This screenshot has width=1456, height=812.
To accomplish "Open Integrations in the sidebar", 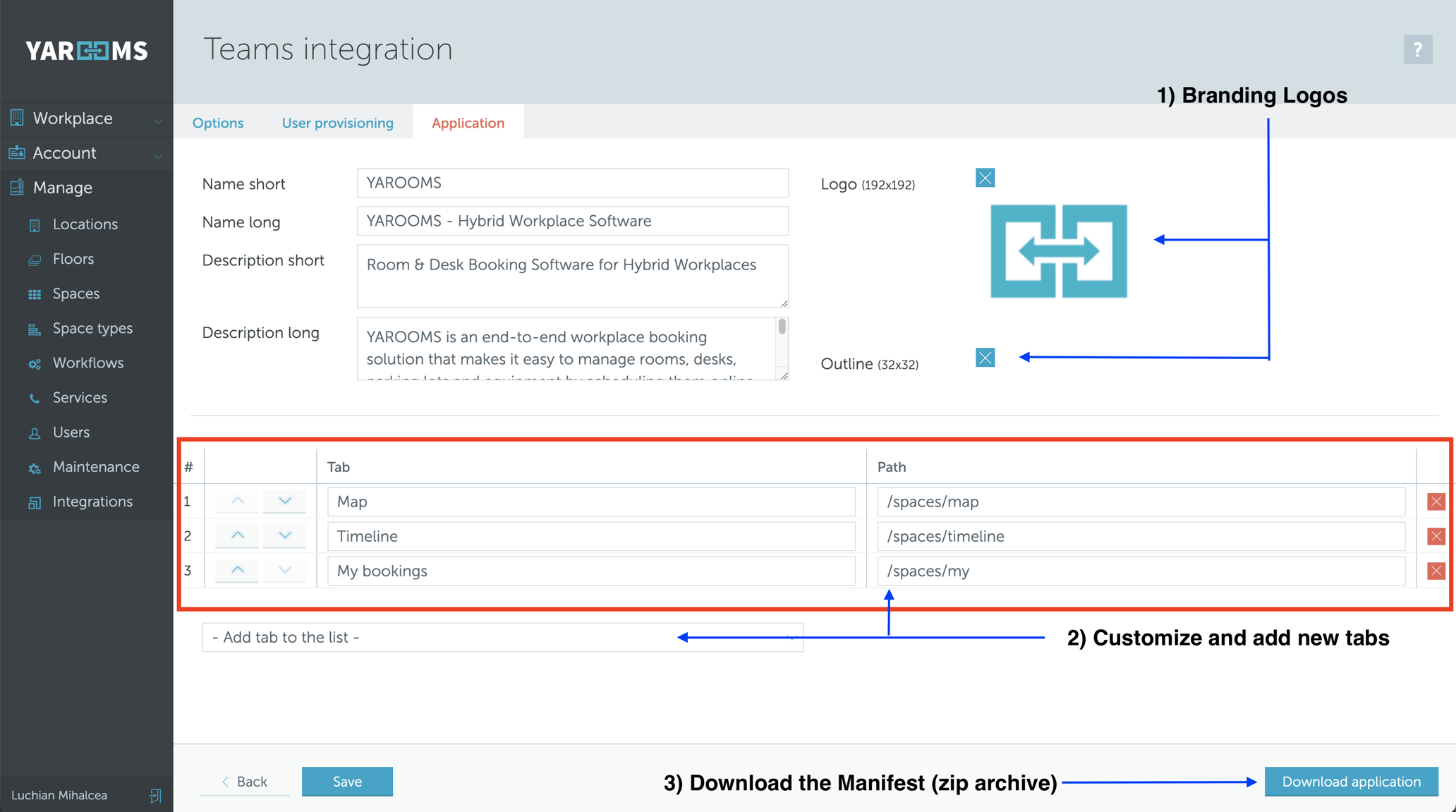I will point(92,502).
